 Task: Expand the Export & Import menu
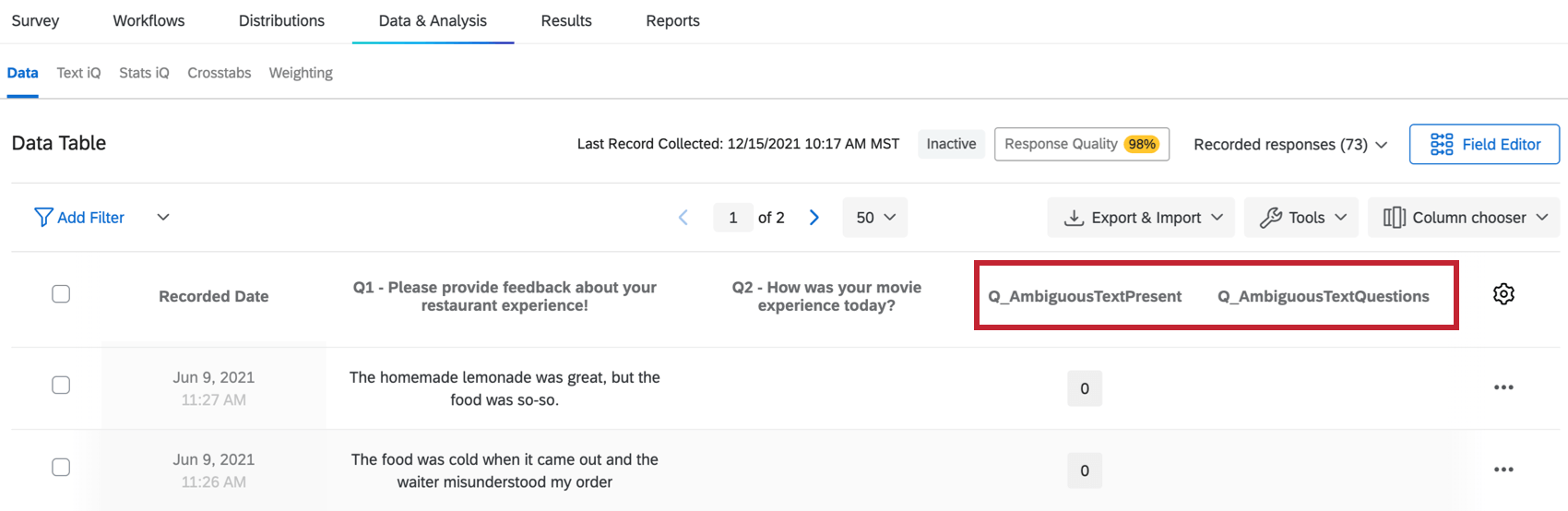(1141, 218)
